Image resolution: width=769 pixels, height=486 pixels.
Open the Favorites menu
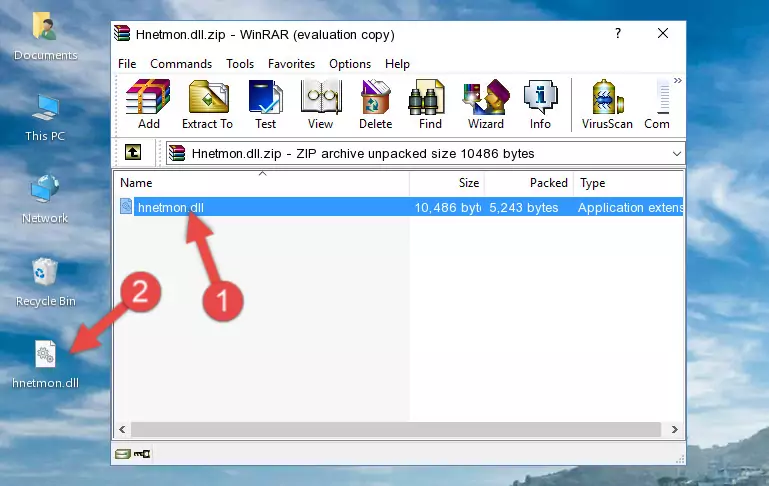pyautogui.click(x=291, y=64)
